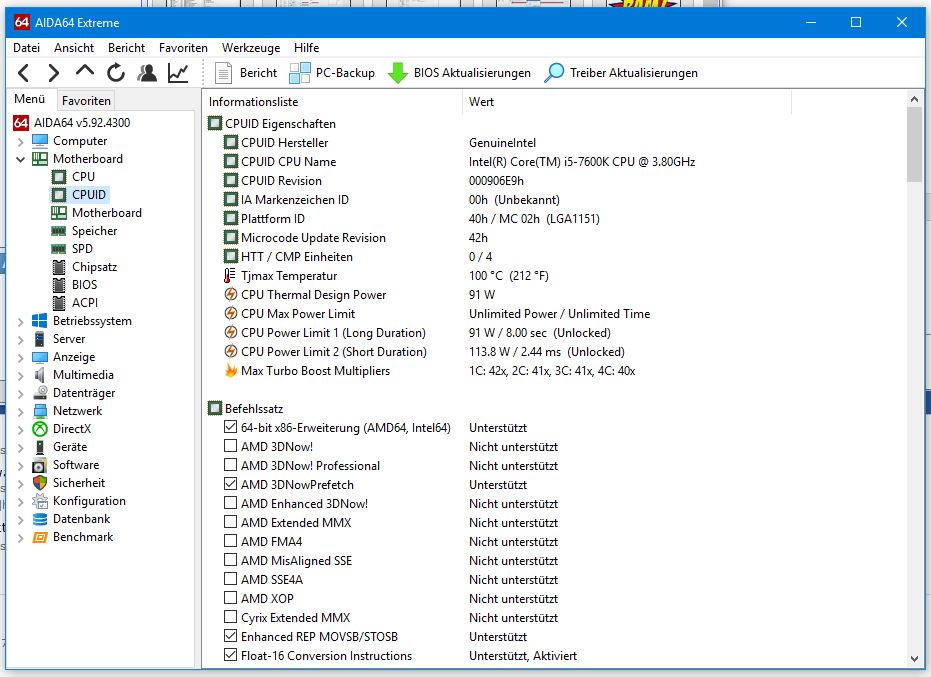Expand the Datenträger tree node
This screenshot has width=931, height=677.
coord(21,393)
